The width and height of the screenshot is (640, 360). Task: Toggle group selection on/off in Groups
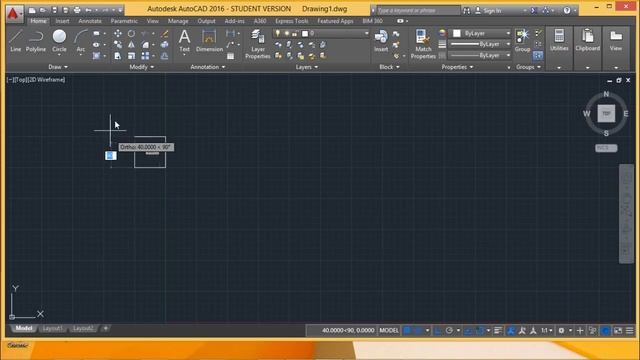(x=538, y=56)
